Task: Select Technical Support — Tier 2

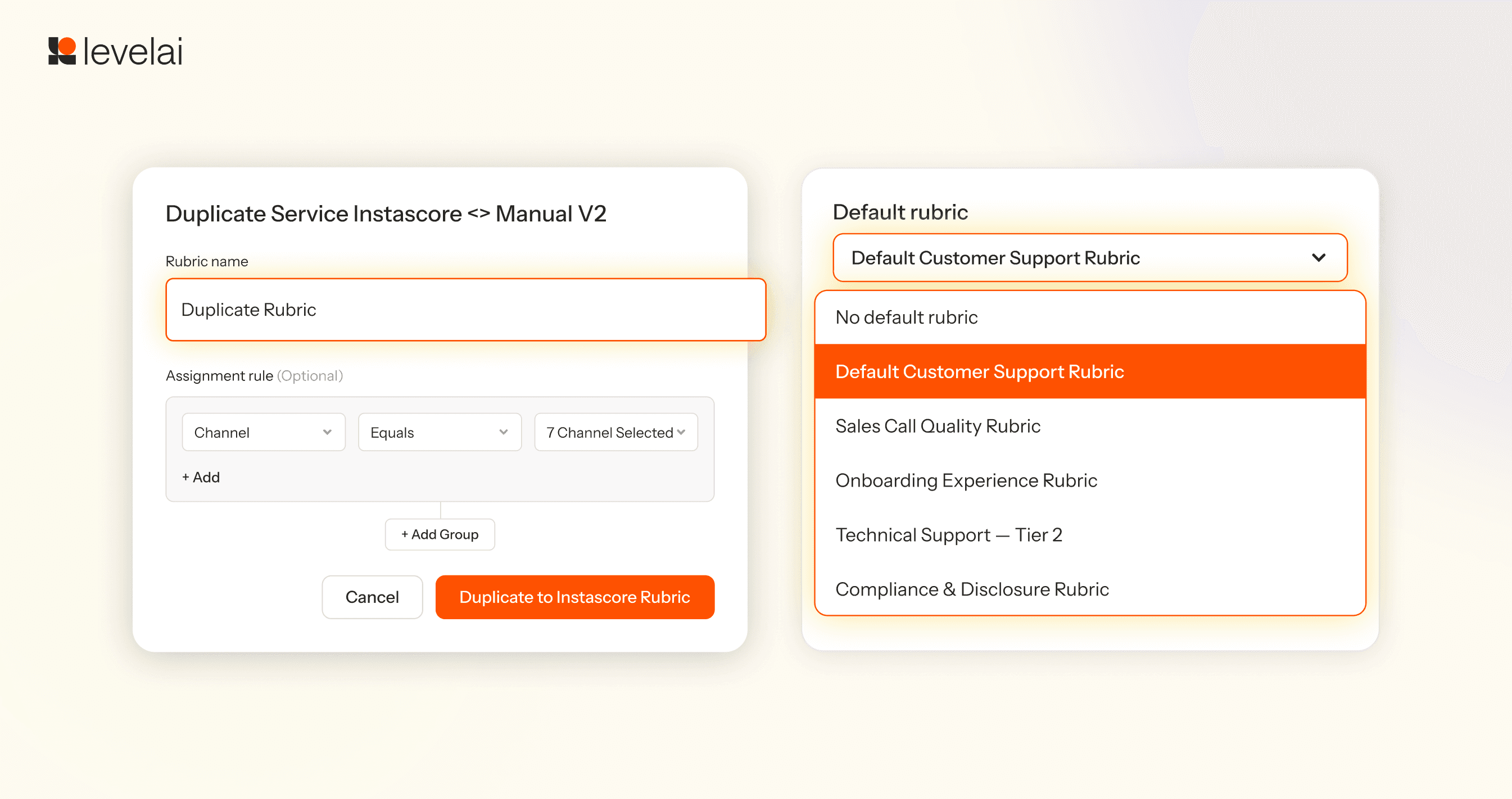Action: pyautogui.click(x=1090, y=535)
